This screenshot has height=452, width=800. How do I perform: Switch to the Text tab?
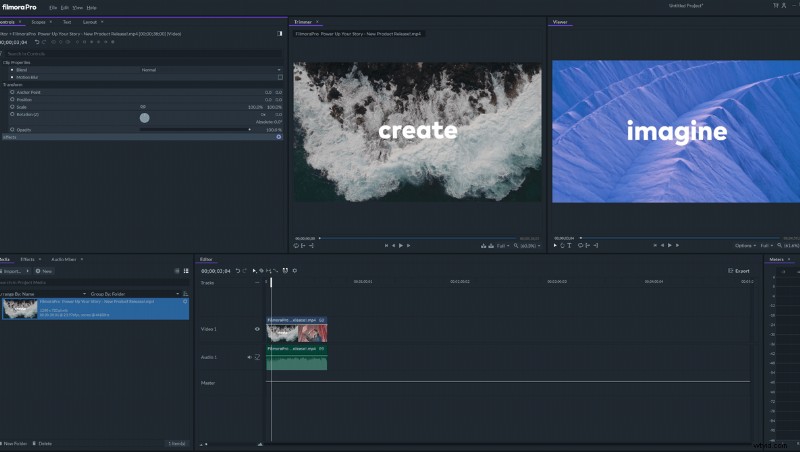[x=67, y=22]
